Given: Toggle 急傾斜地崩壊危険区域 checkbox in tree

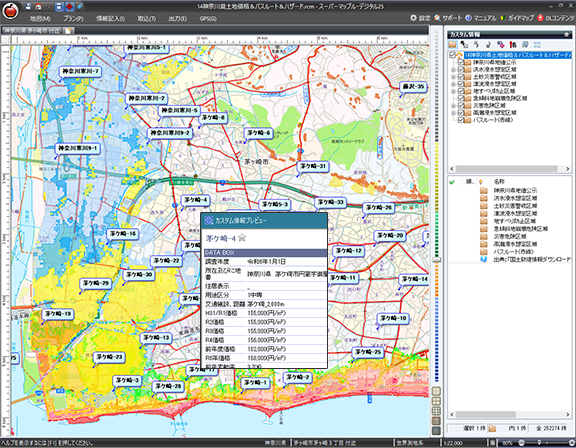Looking at the screenshot, I should (x=461, y=98).
